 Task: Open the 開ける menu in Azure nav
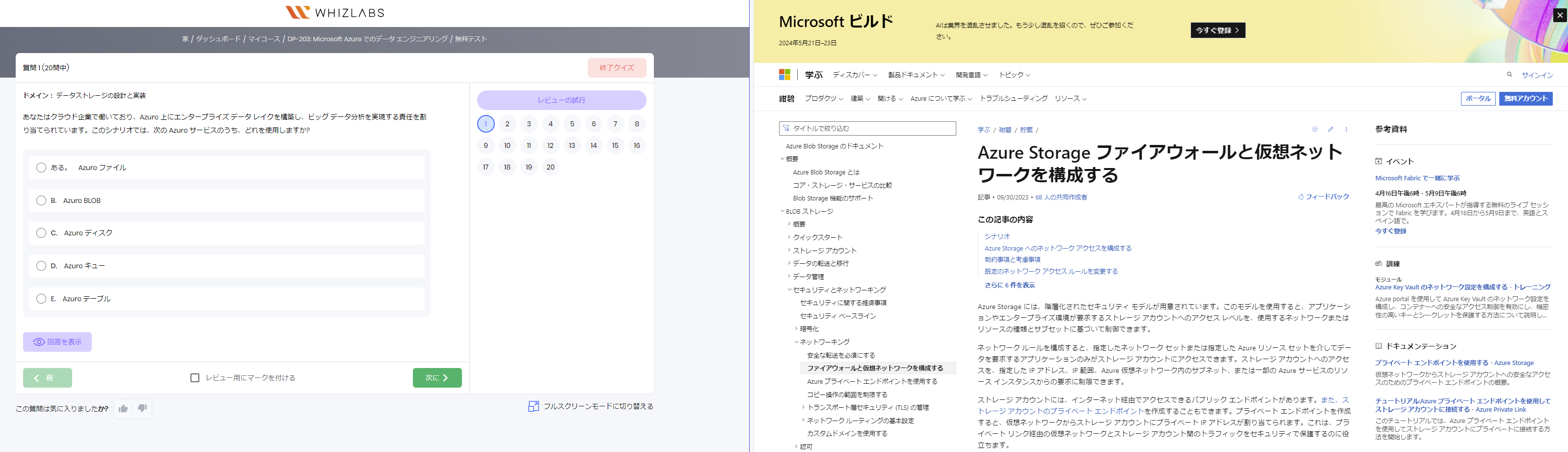(890, 99)
